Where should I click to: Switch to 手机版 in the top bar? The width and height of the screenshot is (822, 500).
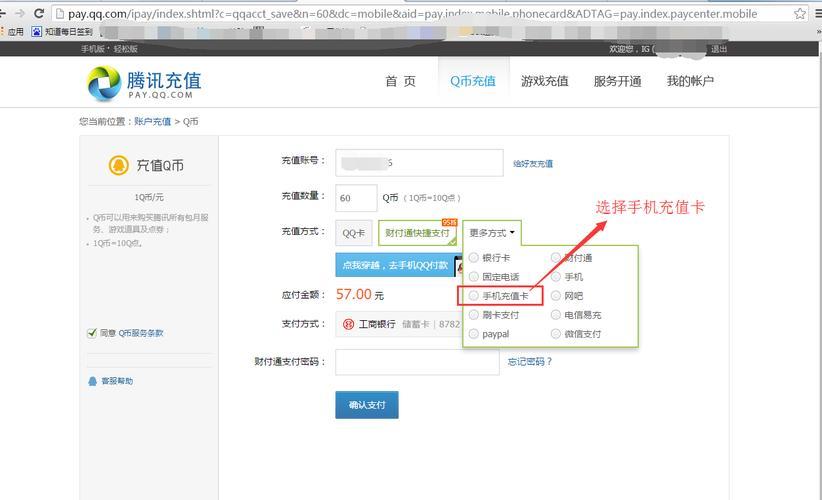pos(93,49)
